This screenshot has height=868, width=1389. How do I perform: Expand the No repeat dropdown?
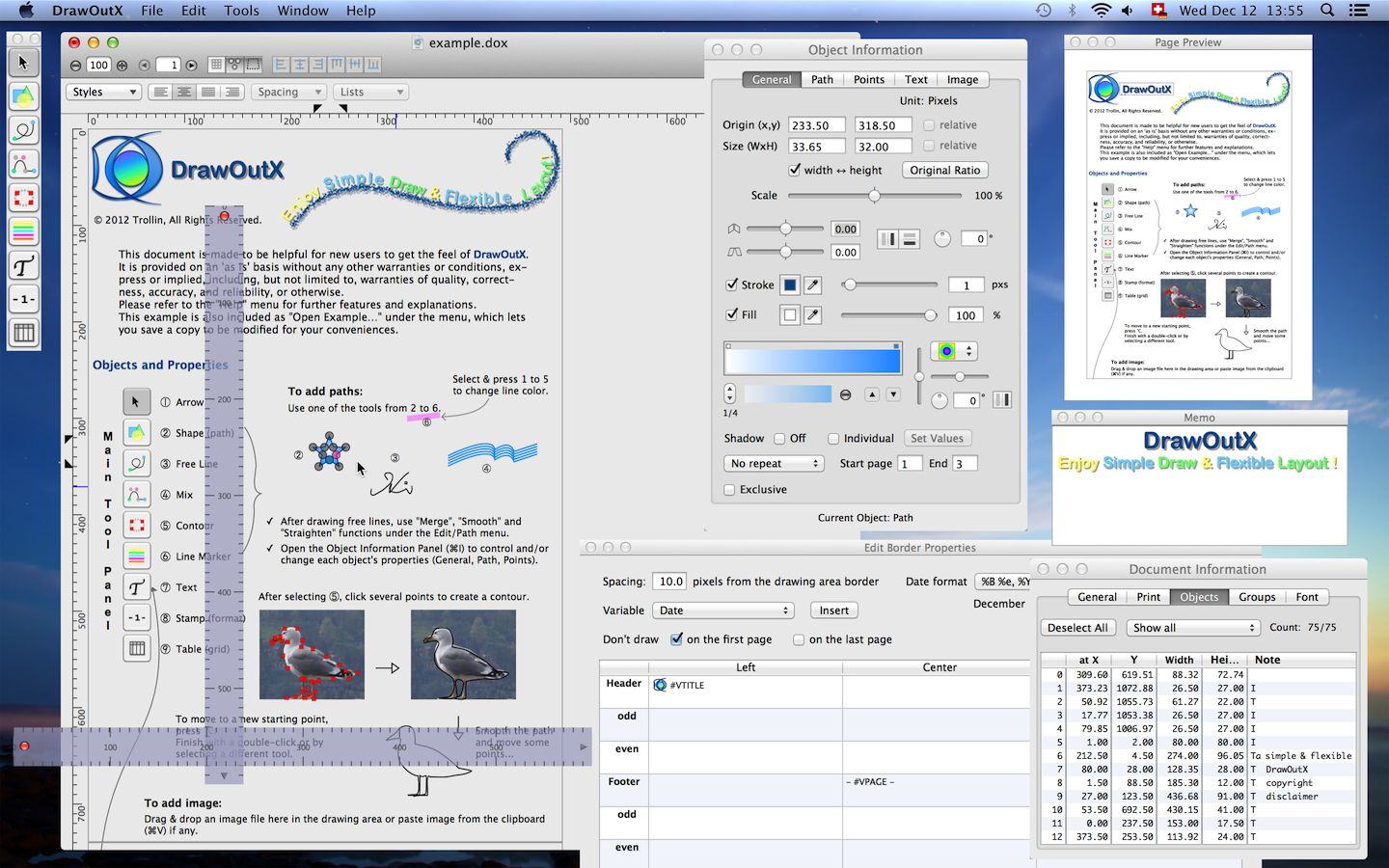tap(774, 464)
